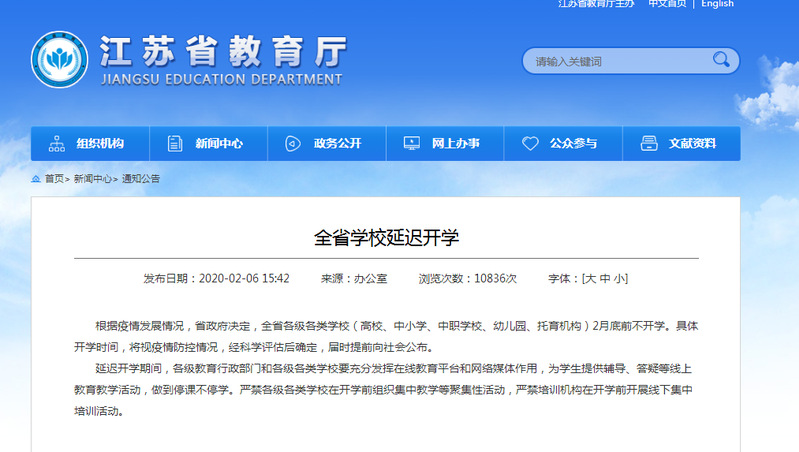Open the 网上办事 navigation menu

(x=455, y=144)
